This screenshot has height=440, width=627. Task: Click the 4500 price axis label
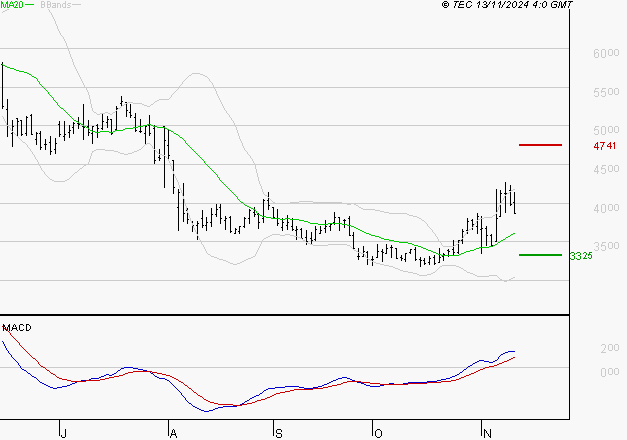click(x=606, y=169)
